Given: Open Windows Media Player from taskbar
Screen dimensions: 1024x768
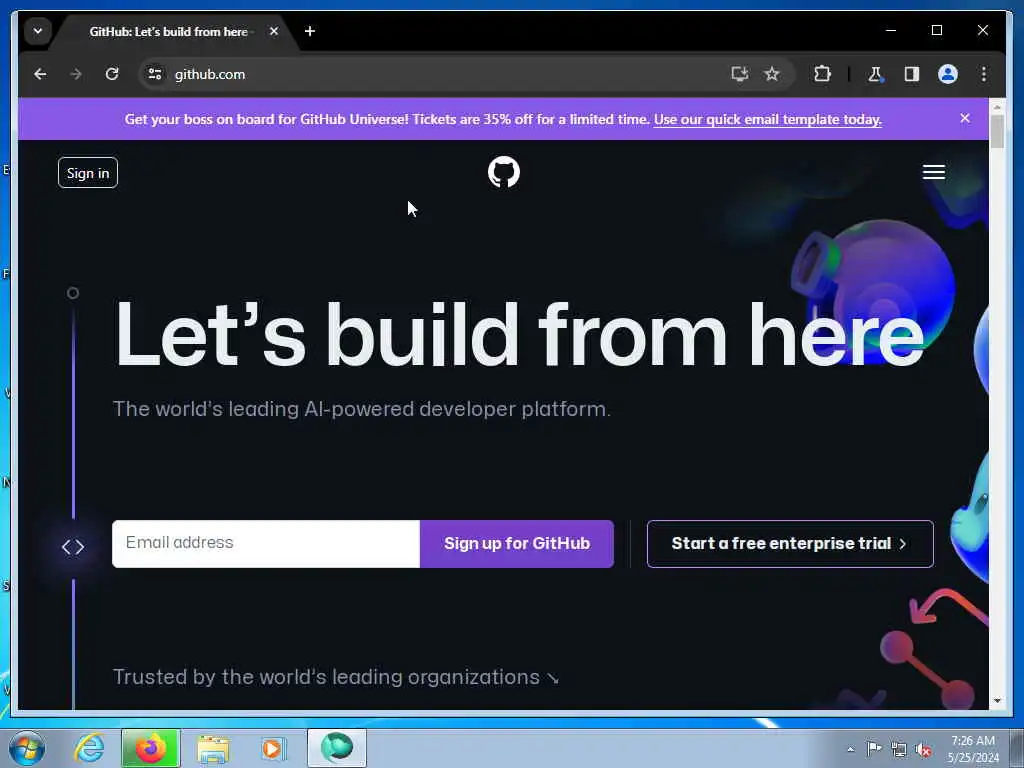Looking at the screenshot, I should point(273,748).
